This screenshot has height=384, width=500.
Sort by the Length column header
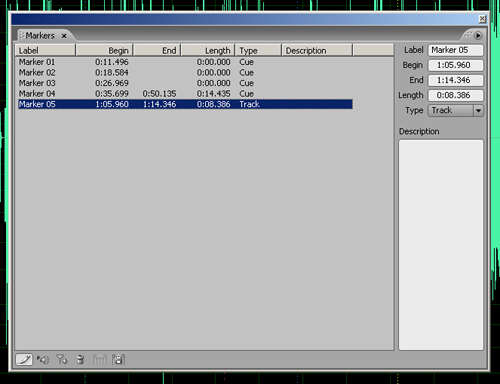point(208,50)
